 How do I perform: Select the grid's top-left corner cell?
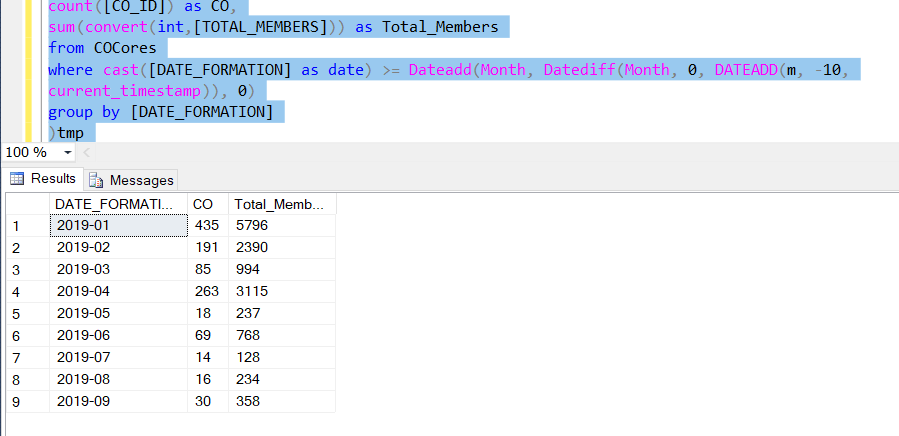pyautogui.click(x=28, y=204)
